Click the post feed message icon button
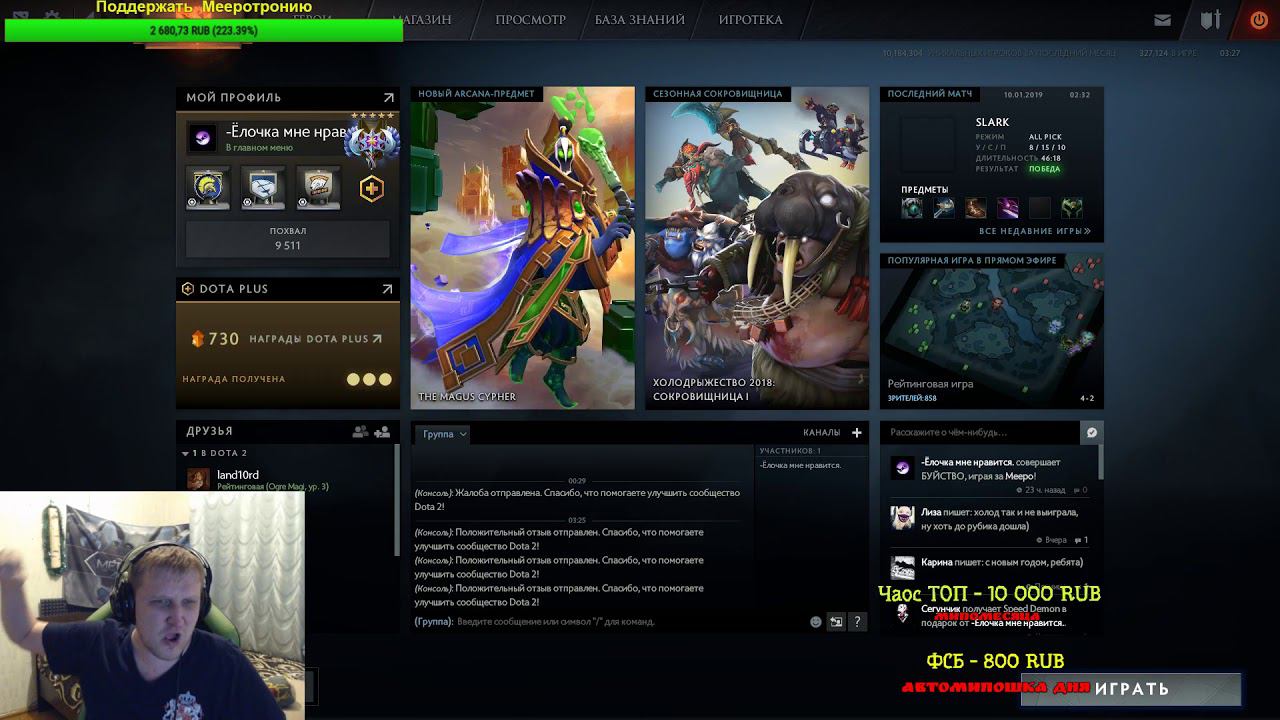 pyautogui.click(x=1092, y=432)
